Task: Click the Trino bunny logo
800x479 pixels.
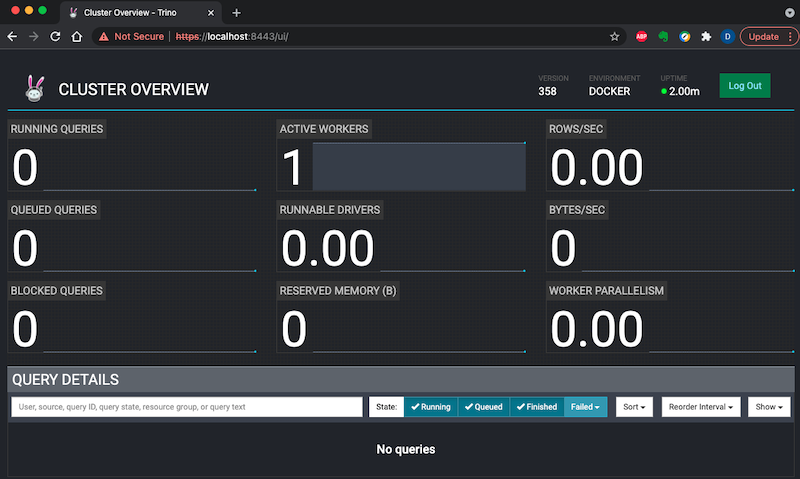Action: [x=35, y=89]
